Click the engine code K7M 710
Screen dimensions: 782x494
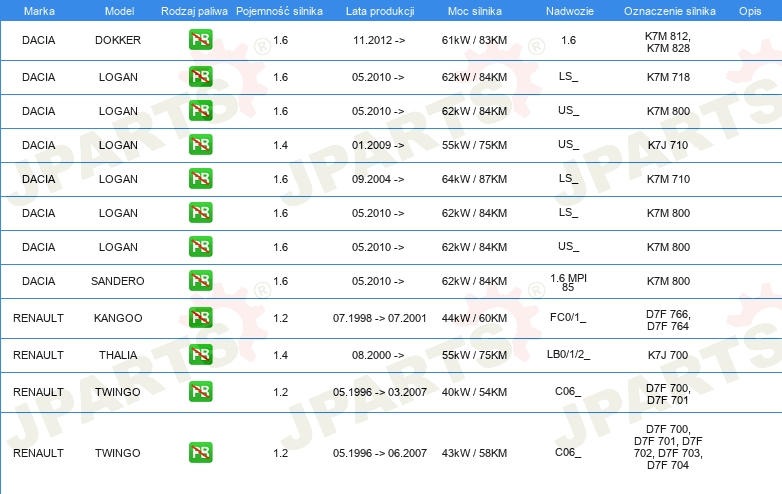coord(668,179)
